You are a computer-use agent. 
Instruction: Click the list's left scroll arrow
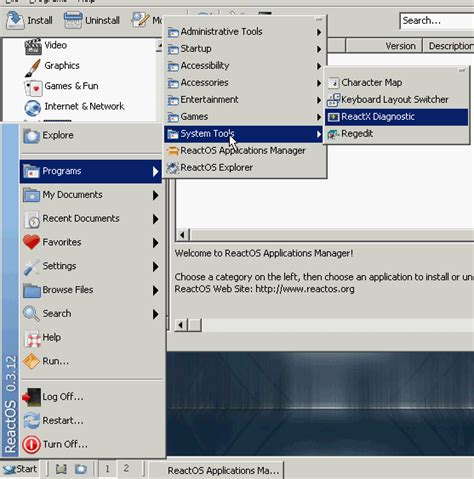(182, 235)
